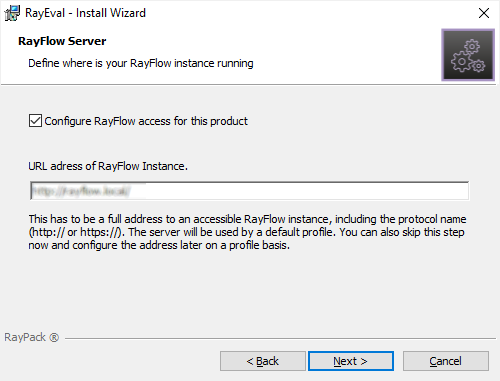The width and height of the screenshot is (500, 381).
Task: Cancel the RayEval installation
Action: coord(446,361)
